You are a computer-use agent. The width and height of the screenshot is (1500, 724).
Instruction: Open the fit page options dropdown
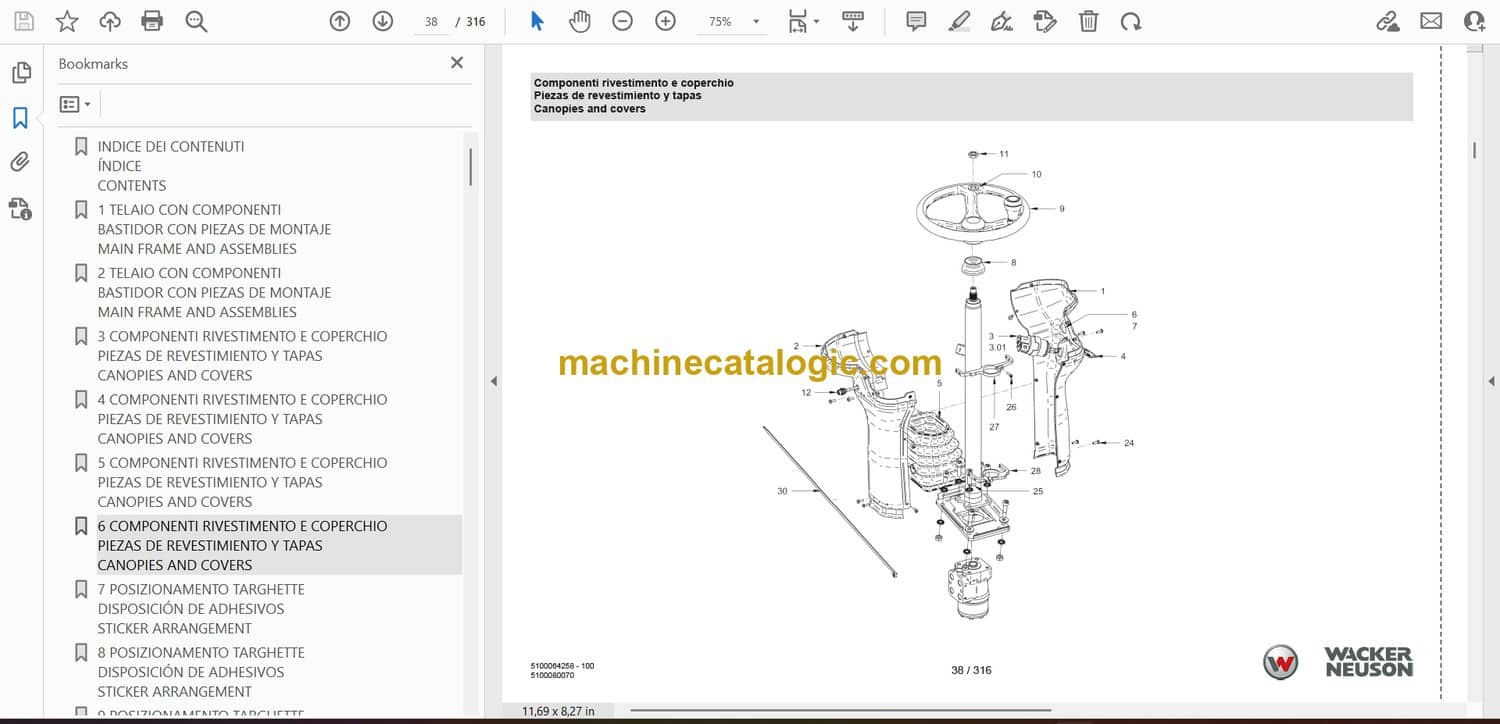[x=803, y=21]
